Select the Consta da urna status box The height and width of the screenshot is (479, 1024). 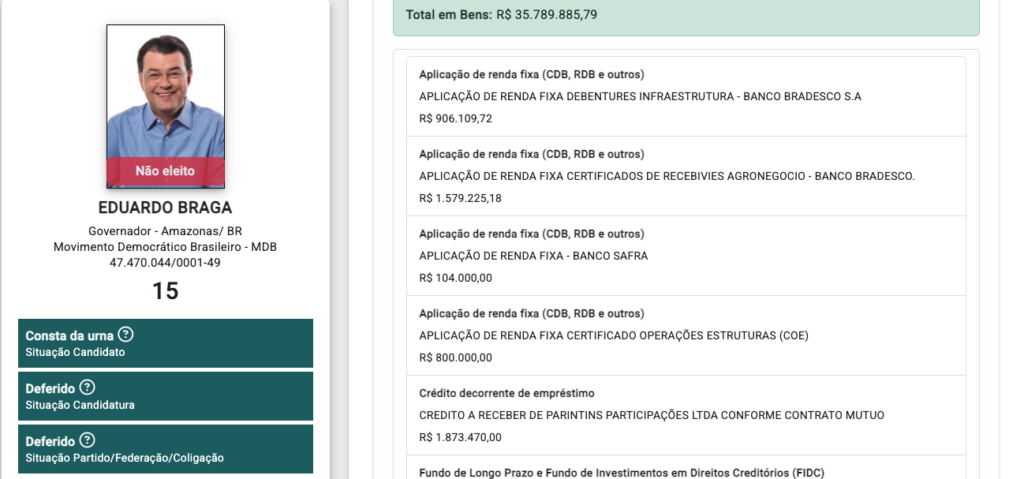(165, 343)
